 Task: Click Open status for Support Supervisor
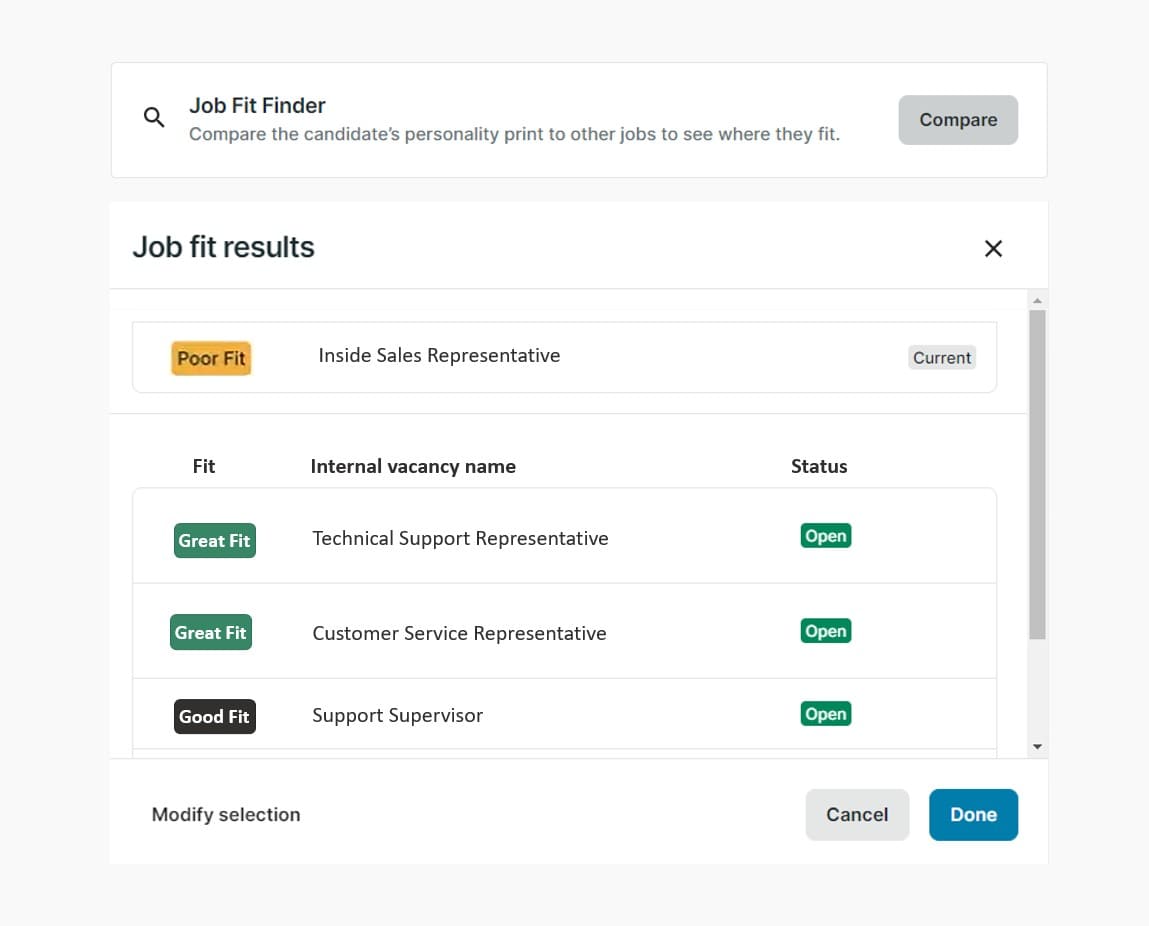[825, 714]
